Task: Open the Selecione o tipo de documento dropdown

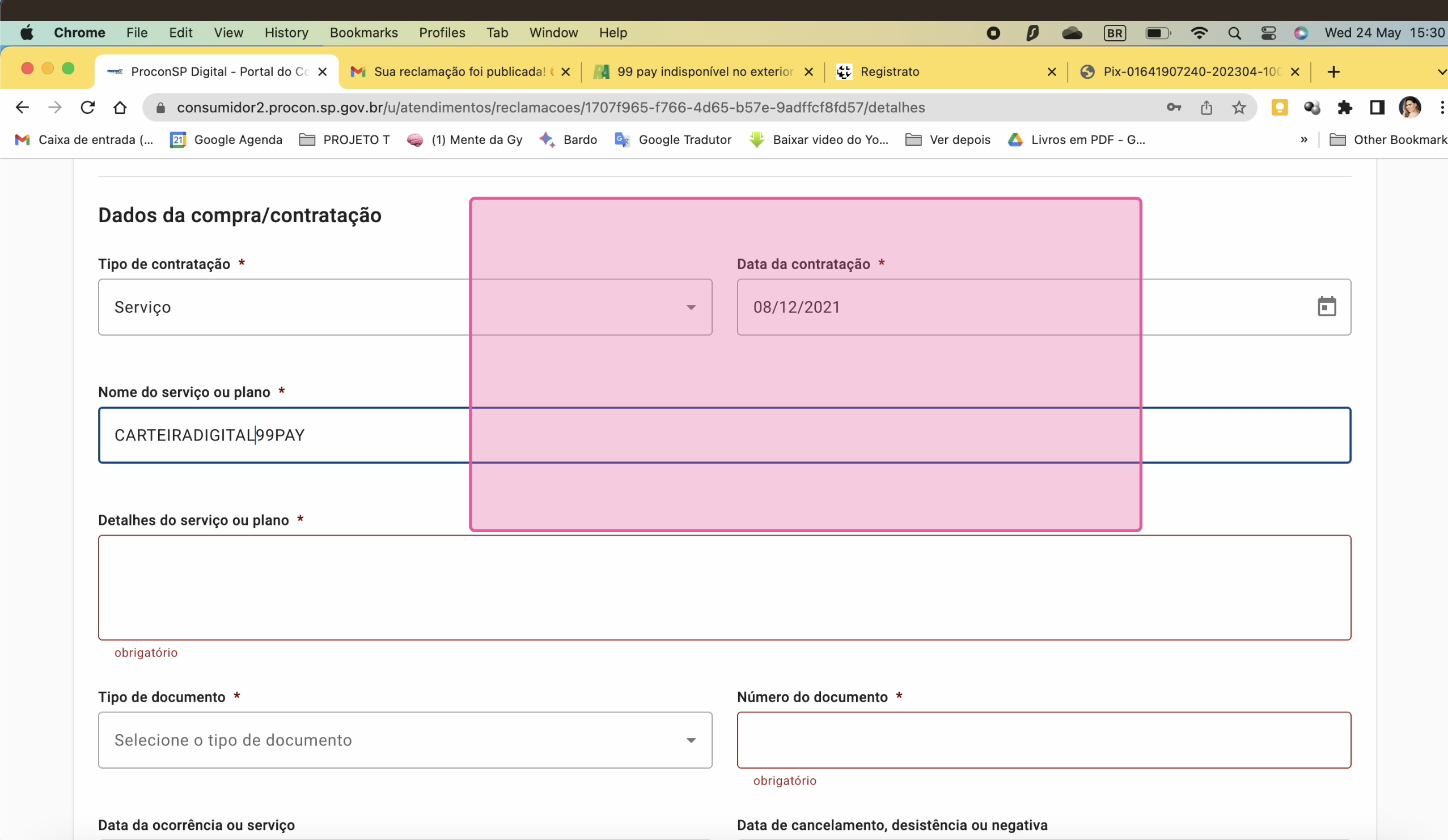Action: (404, 740)
